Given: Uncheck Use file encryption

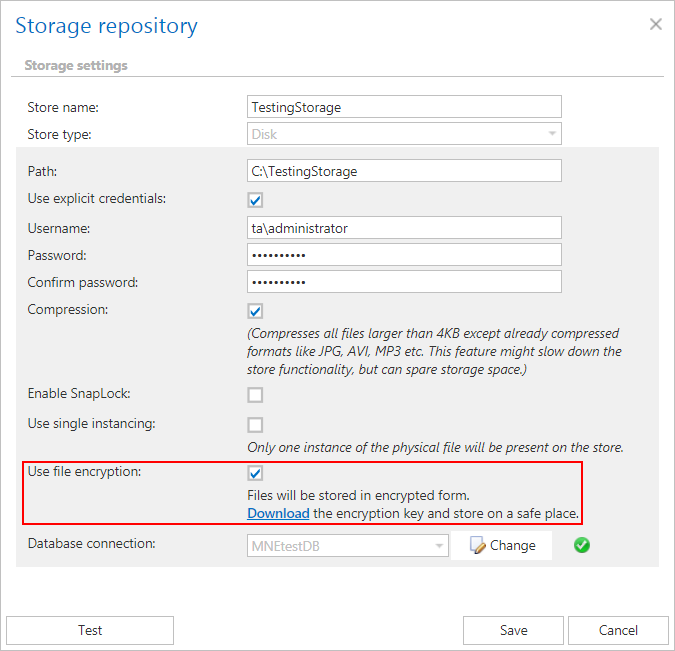Looking at the screenshot, I should coord(256,473).
